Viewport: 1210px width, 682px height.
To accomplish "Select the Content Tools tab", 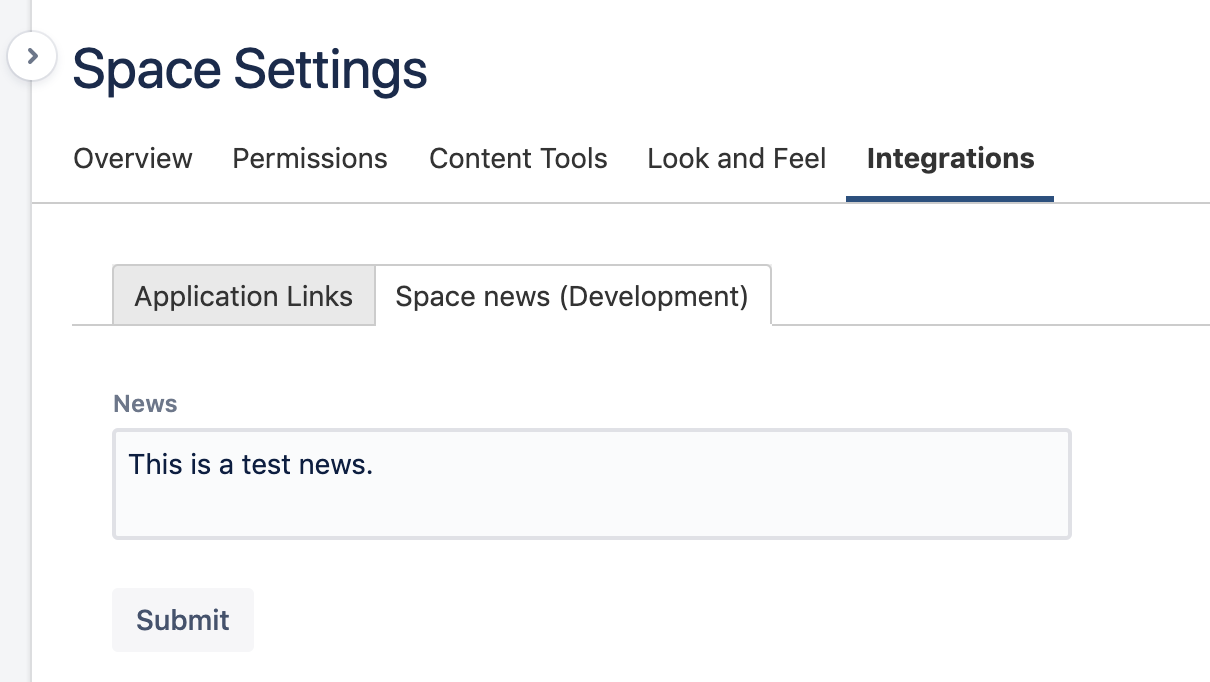I will (518, 158).
